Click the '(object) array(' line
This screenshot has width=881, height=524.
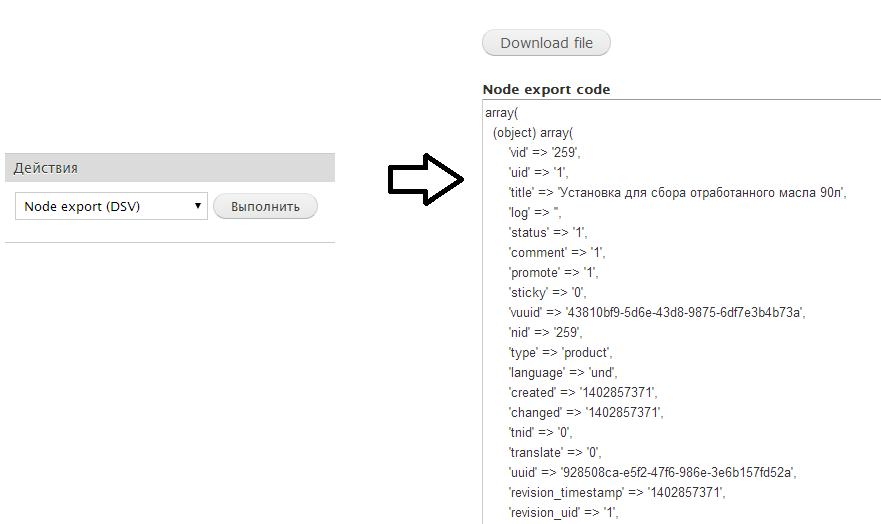(x=533, y=133)
